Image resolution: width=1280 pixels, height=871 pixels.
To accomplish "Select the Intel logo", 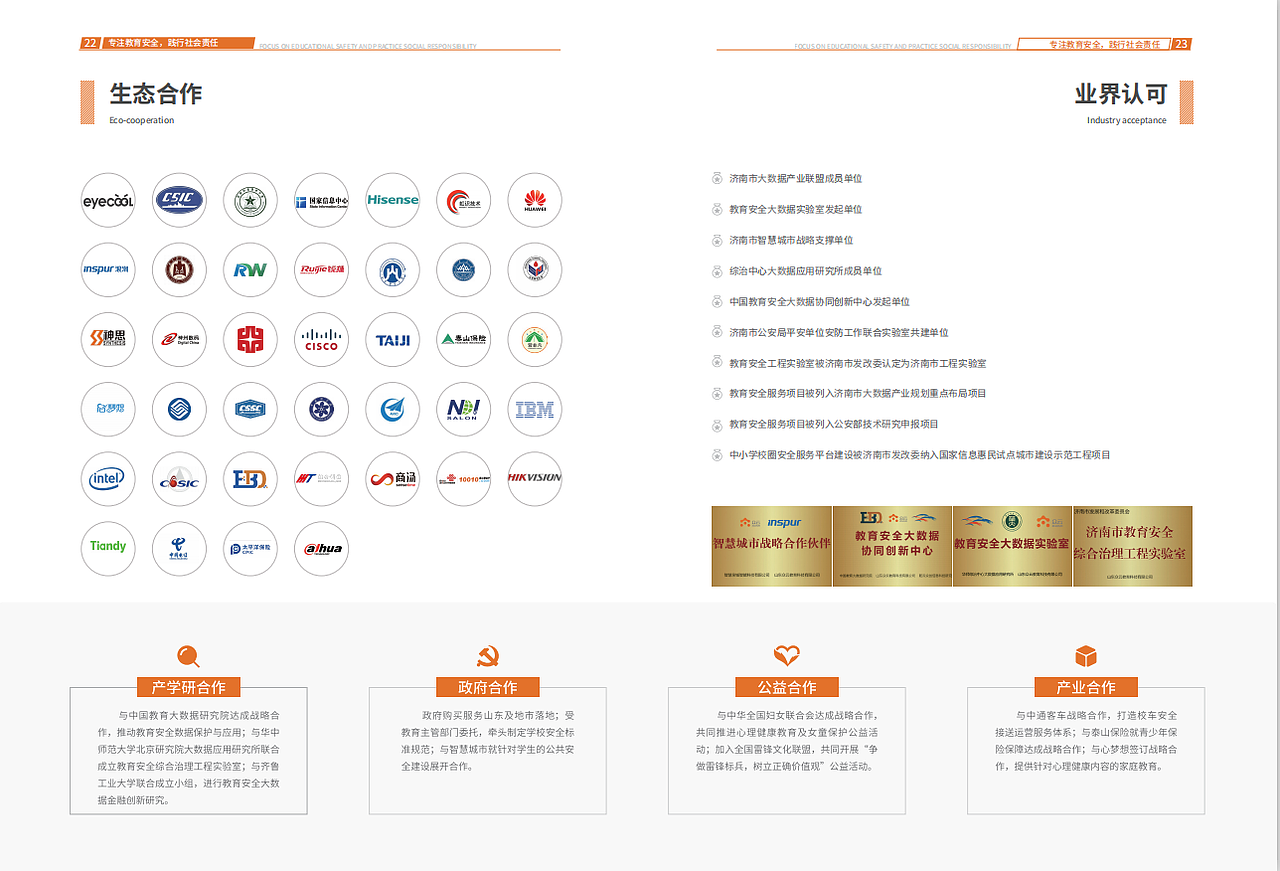I will pos(108,479).
